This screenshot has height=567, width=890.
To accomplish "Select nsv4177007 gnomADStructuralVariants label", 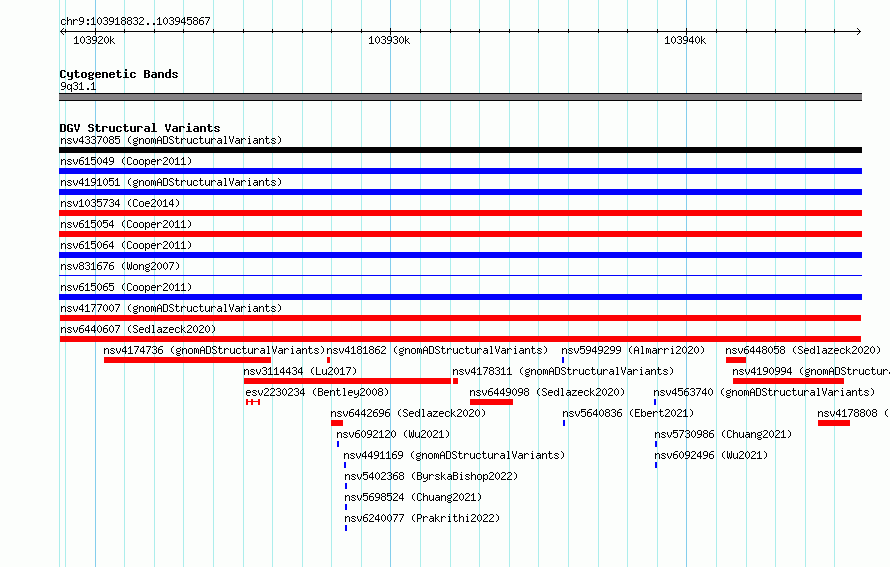I will point(171,308).
